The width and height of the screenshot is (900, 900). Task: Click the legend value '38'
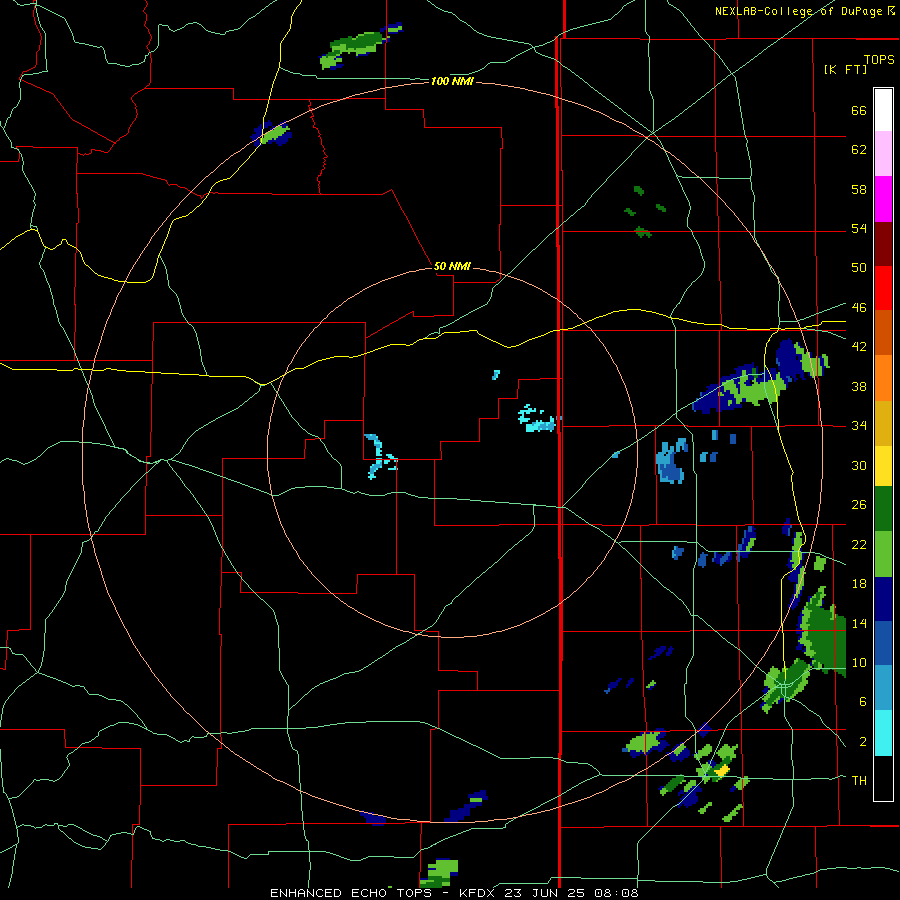click(859, 386)
